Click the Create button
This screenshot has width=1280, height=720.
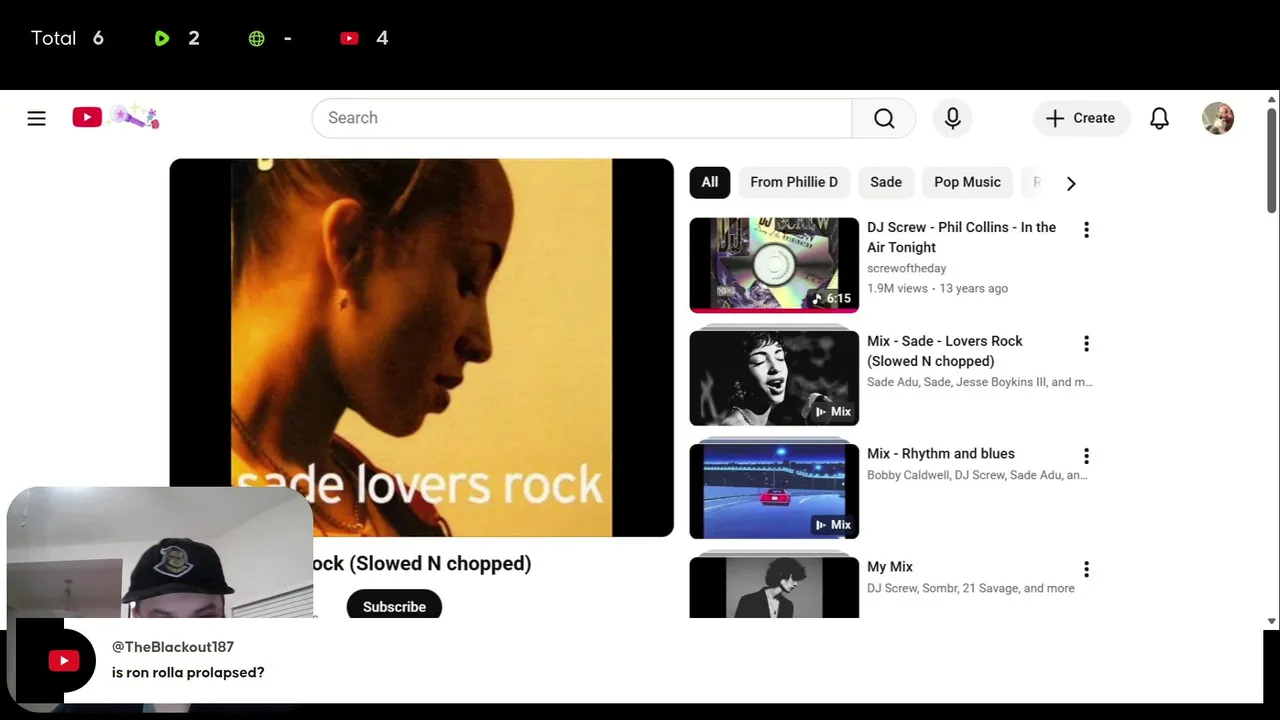(x=1081, y=118)
